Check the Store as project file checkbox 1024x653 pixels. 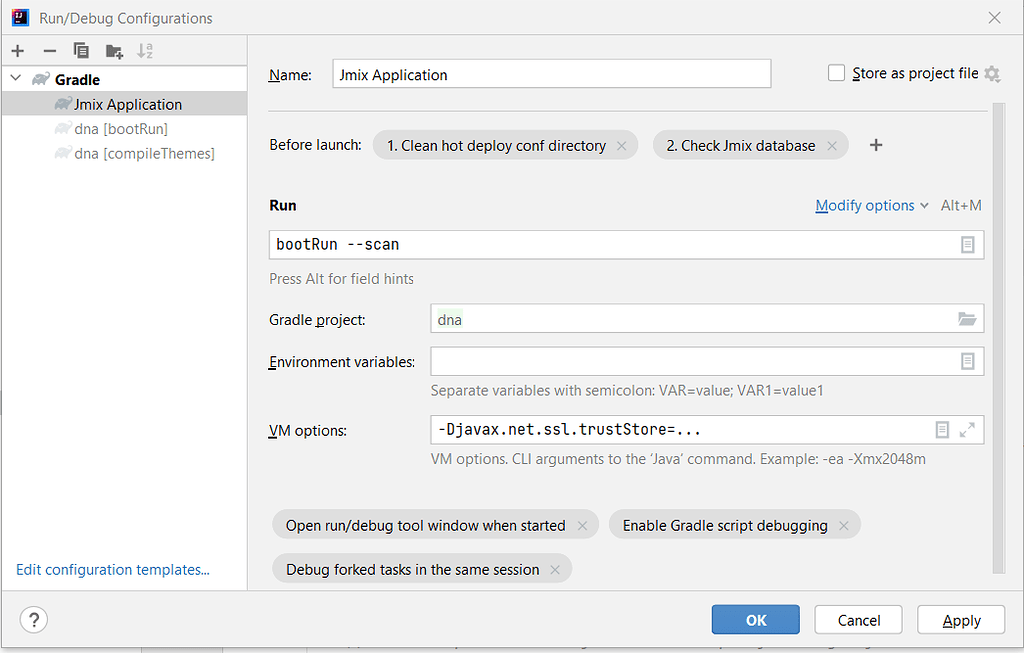click(836, 72)
